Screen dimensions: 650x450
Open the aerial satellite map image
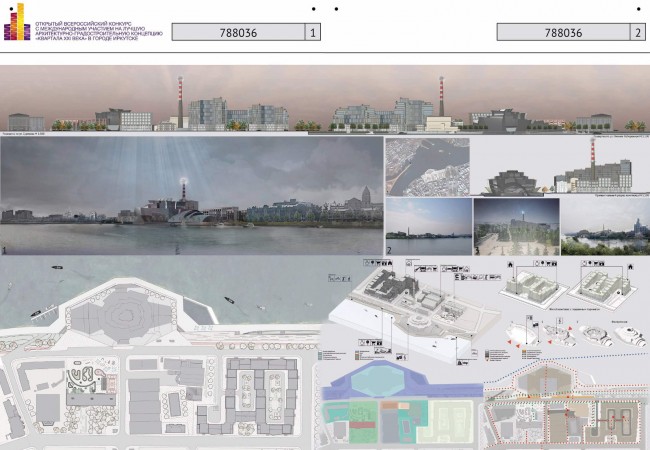pyautogui.click(x=427, y=167)
